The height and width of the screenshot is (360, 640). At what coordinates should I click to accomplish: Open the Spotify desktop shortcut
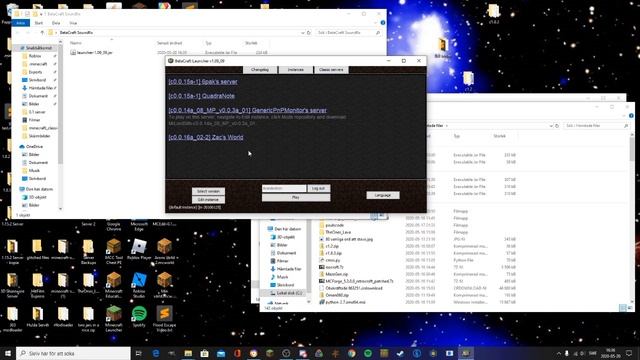[x=139, y=317]
